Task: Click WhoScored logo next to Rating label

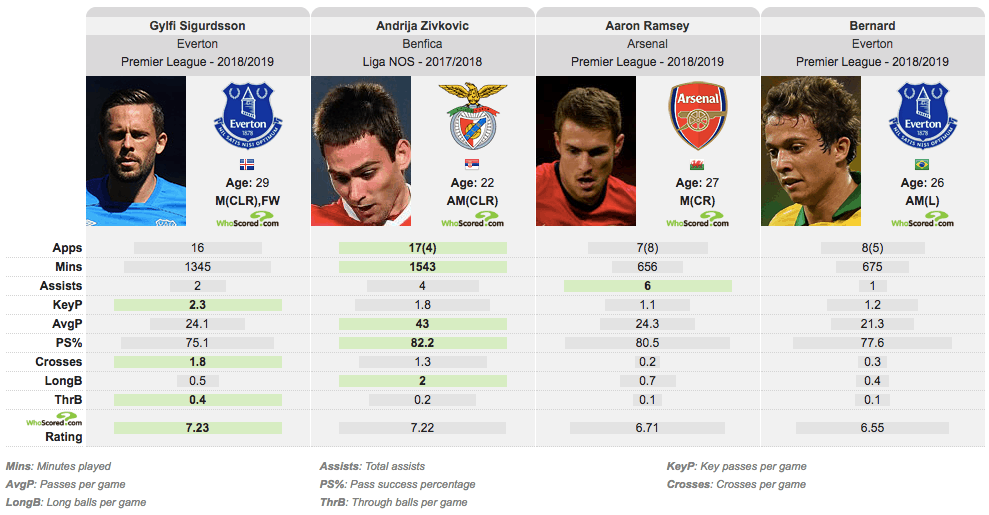Action: click(54, 419)
